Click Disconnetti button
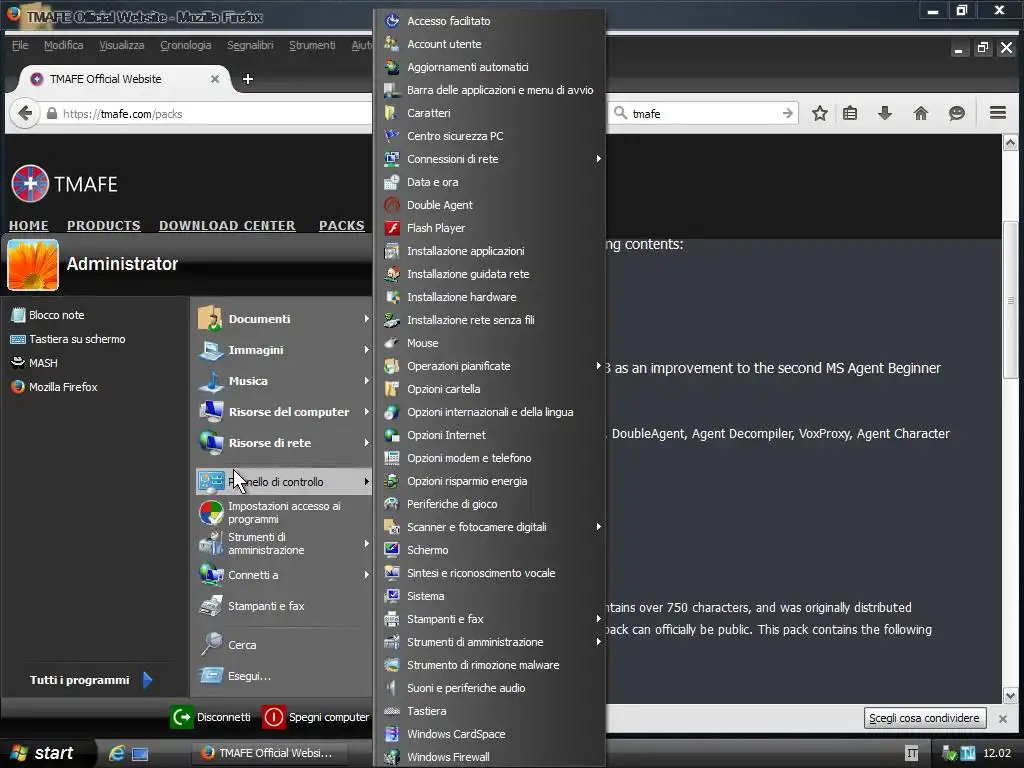Viewport: 1024px width, 768px height. coord(211,717)
